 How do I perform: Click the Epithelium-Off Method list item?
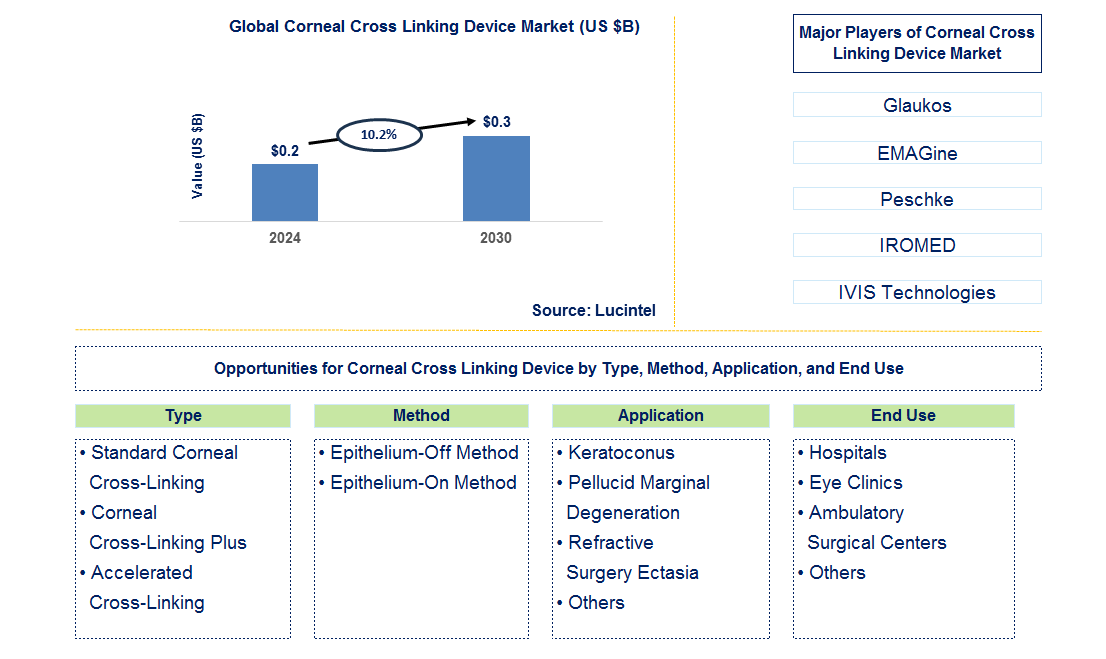[426, 452]
